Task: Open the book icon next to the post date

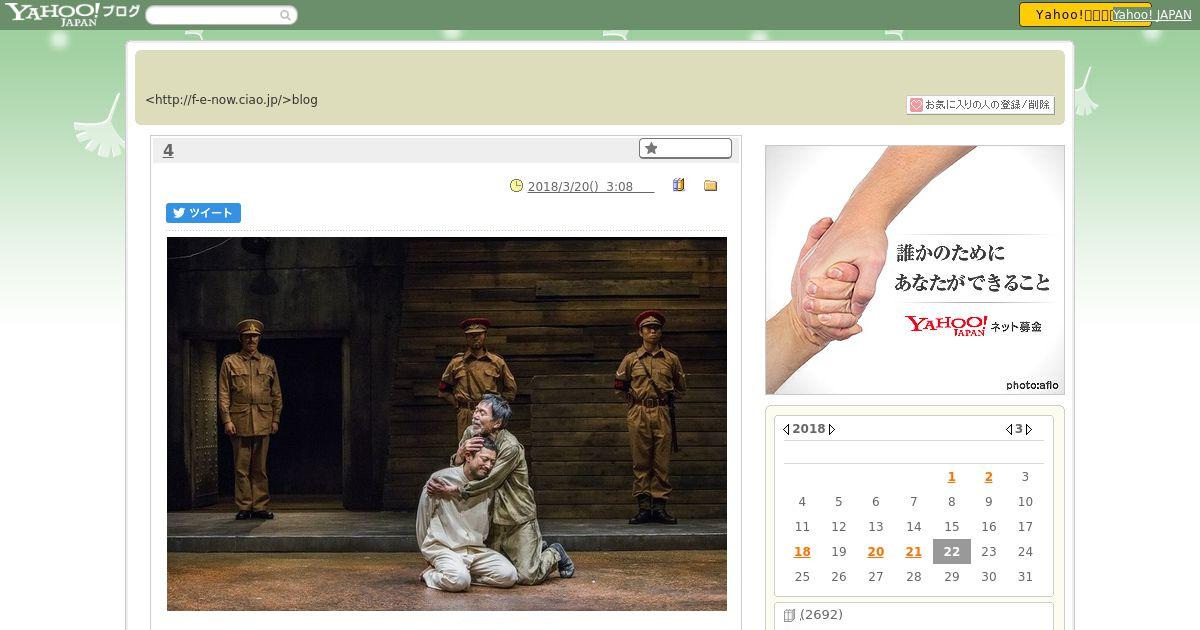Action: coord(678,185)
